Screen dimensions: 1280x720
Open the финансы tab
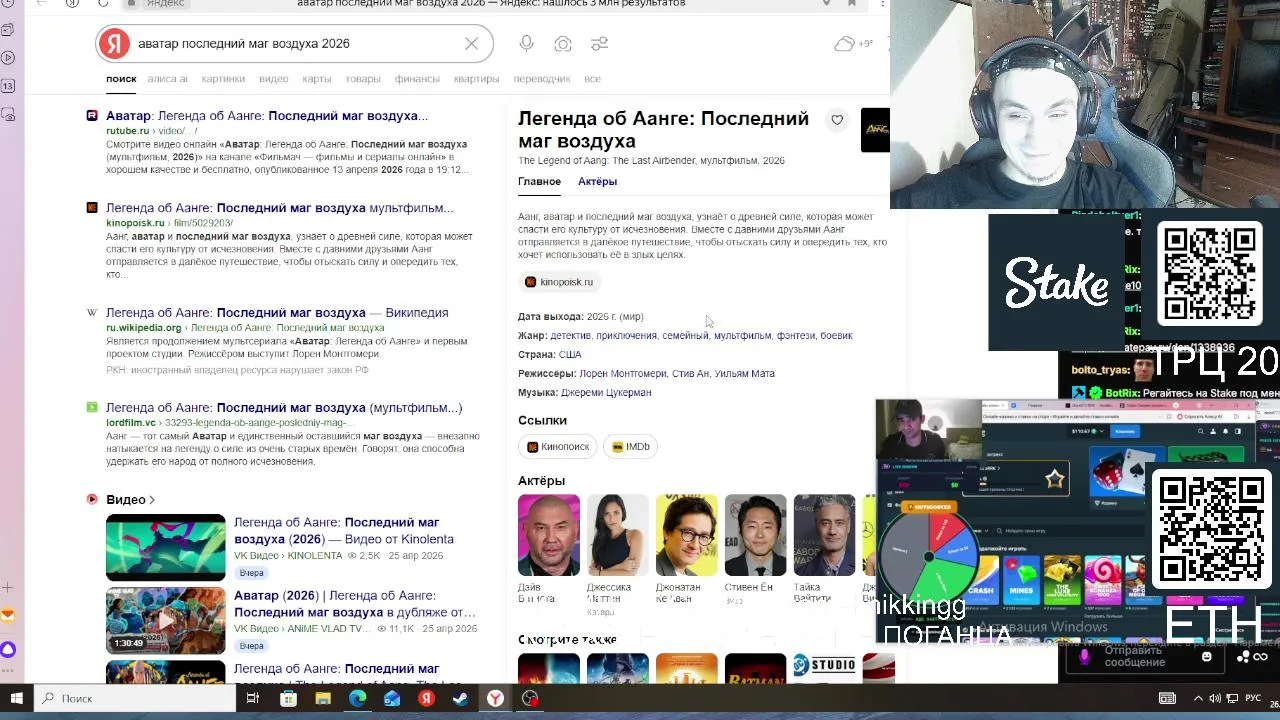pos(417,79)
